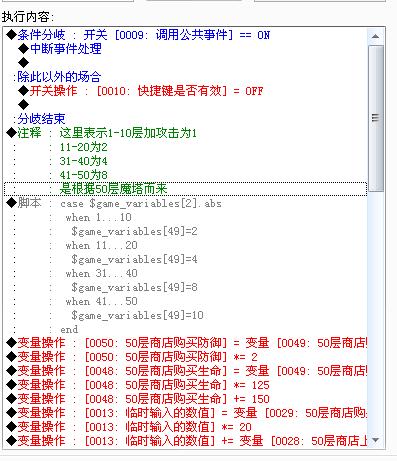Click the scrollbar up arrow

376,36
